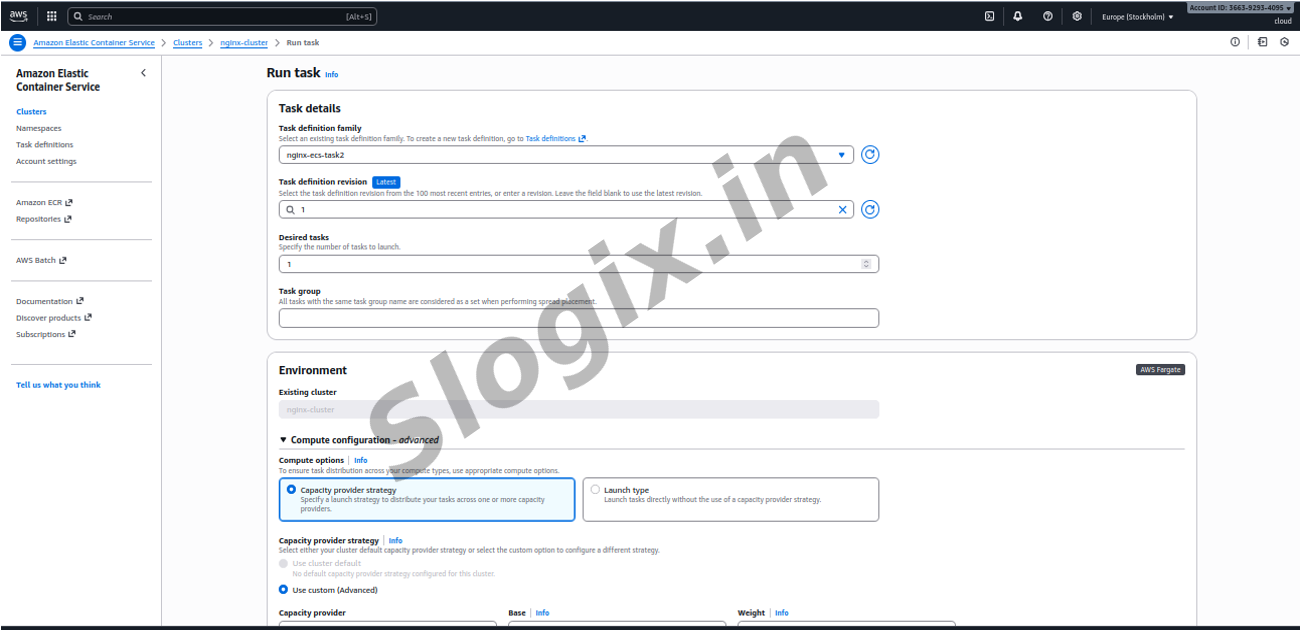The image size is (1300, 630).
Task: Open the notifications bell
Action: [1018, 16]
